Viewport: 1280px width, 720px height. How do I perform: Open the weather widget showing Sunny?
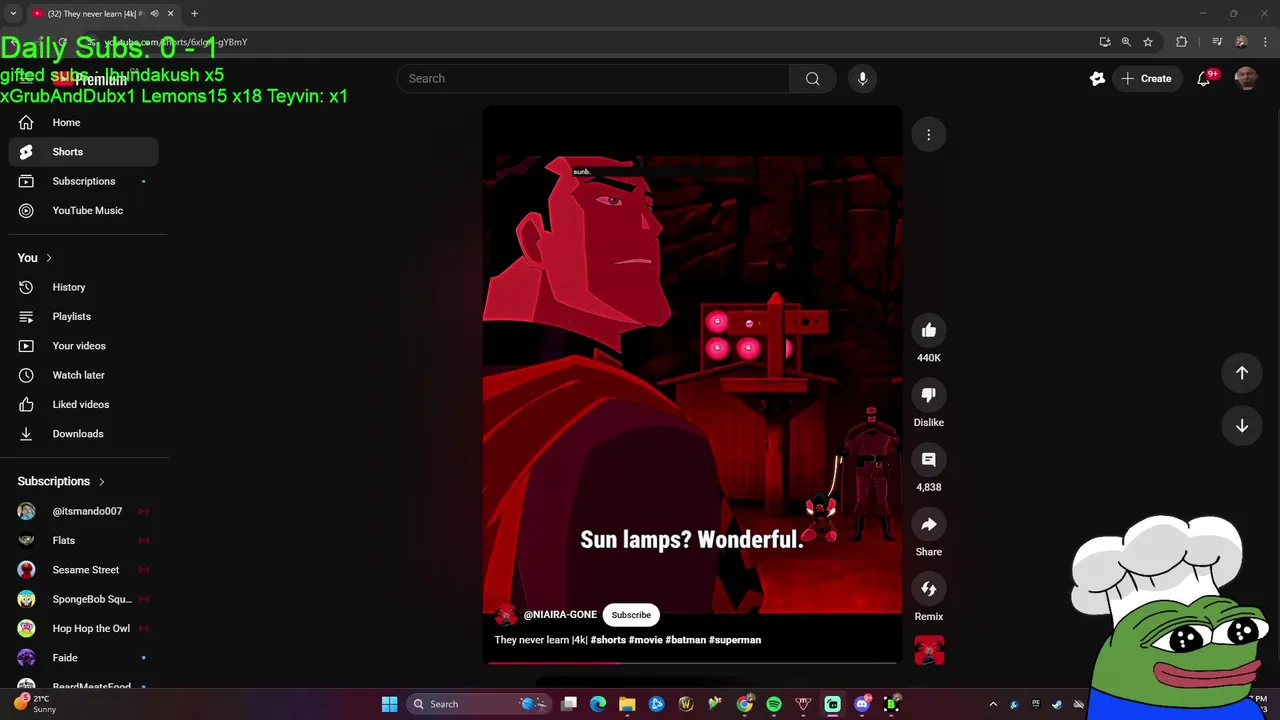pyautogui.click(x=34, y=704)
